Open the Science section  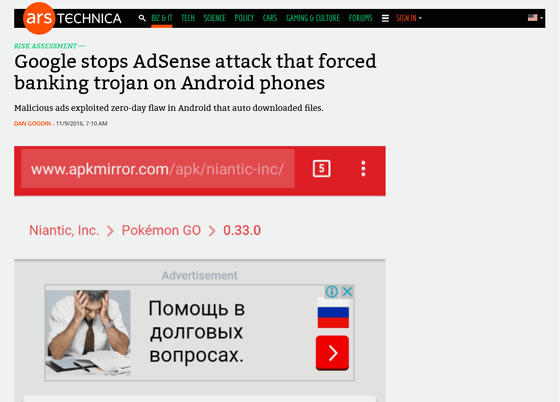pos(214,18)
